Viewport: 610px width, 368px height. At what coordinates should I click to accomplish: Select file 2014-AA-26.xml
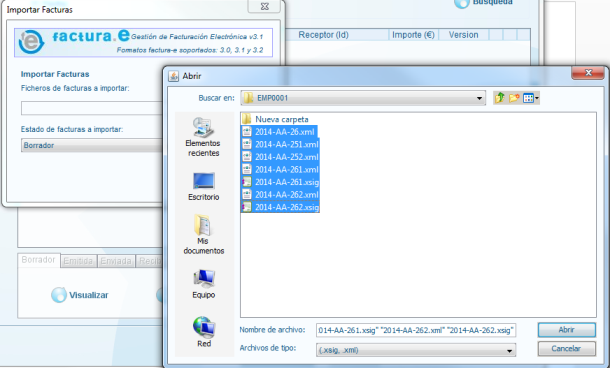click(x=279, y=131)
